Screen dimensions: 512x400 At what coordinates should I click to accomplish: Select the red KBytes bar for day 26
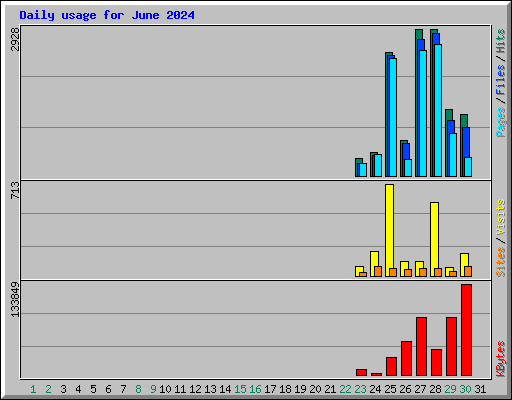tap(406, 359)
